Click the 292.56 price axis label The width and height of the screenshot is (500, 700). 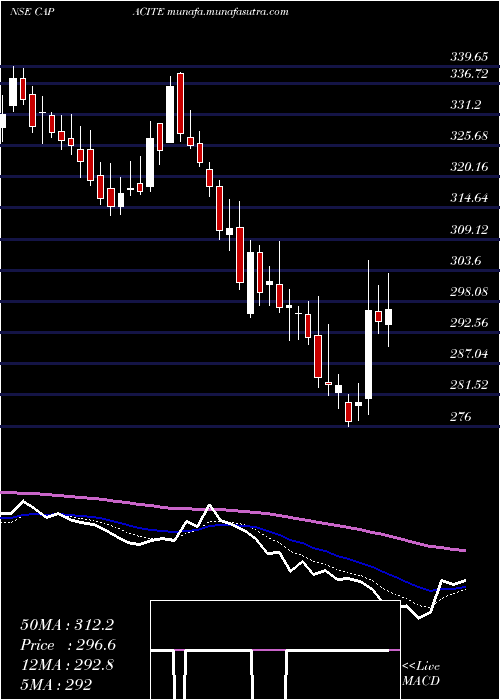click(x=470, y=323)
